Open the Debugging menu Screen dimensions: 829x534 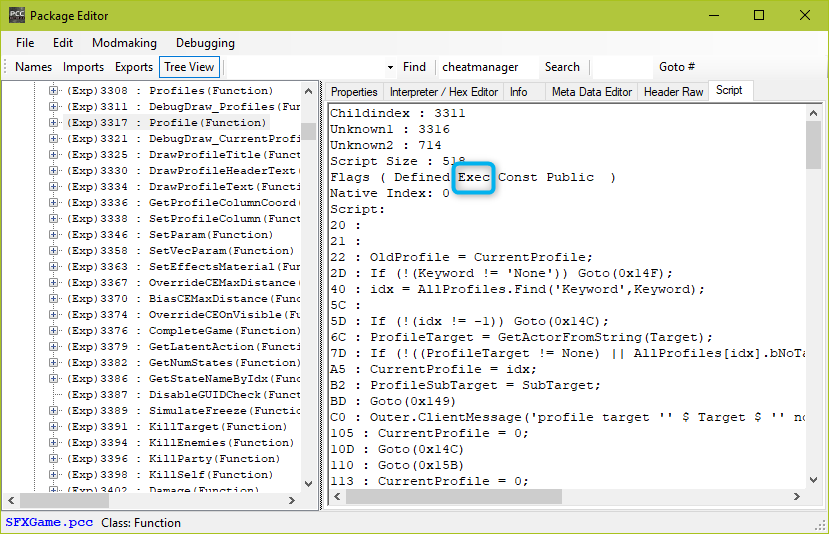click(205, 43)
